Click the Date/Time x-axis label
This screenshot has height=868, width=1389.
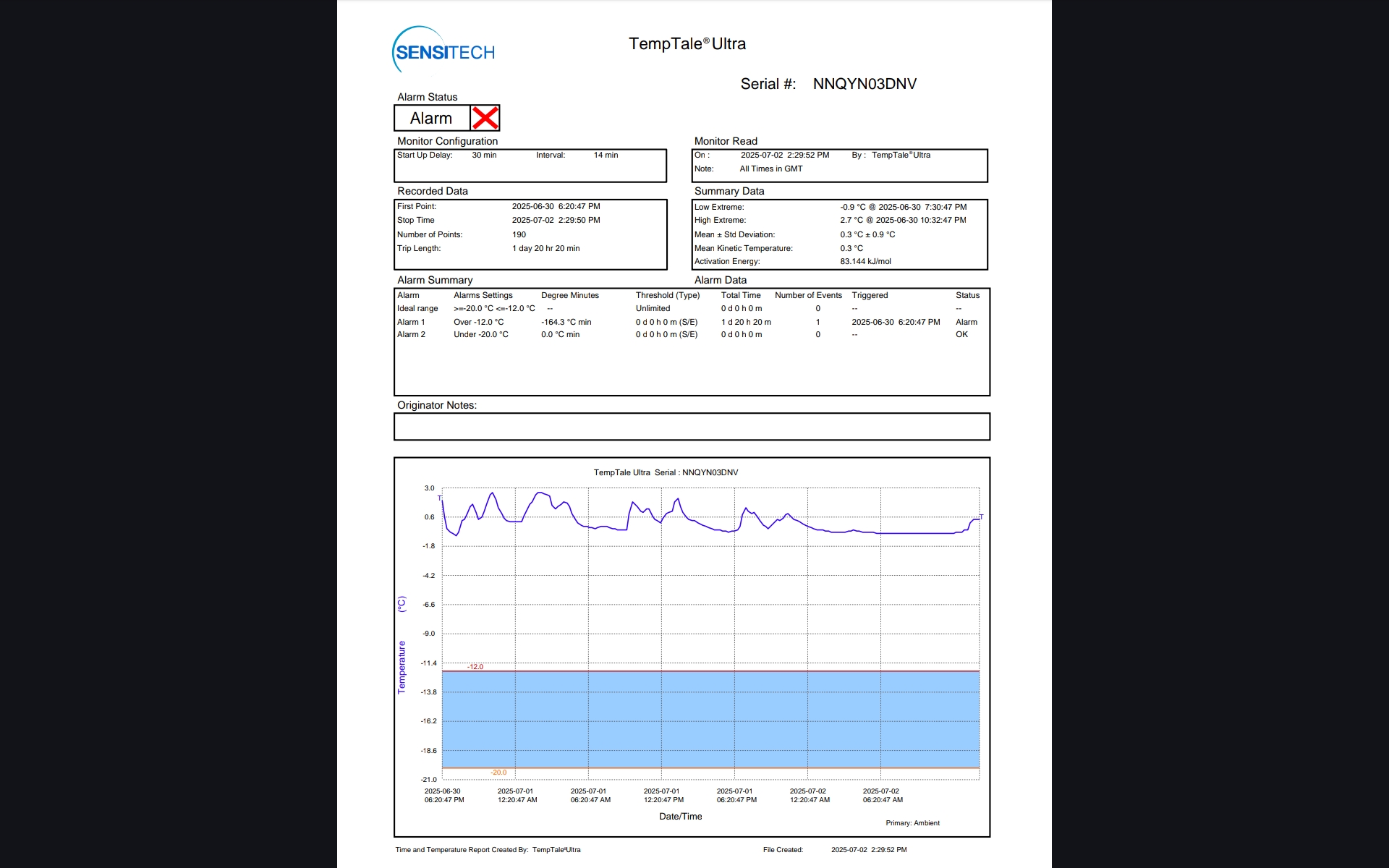click(680, 817)
